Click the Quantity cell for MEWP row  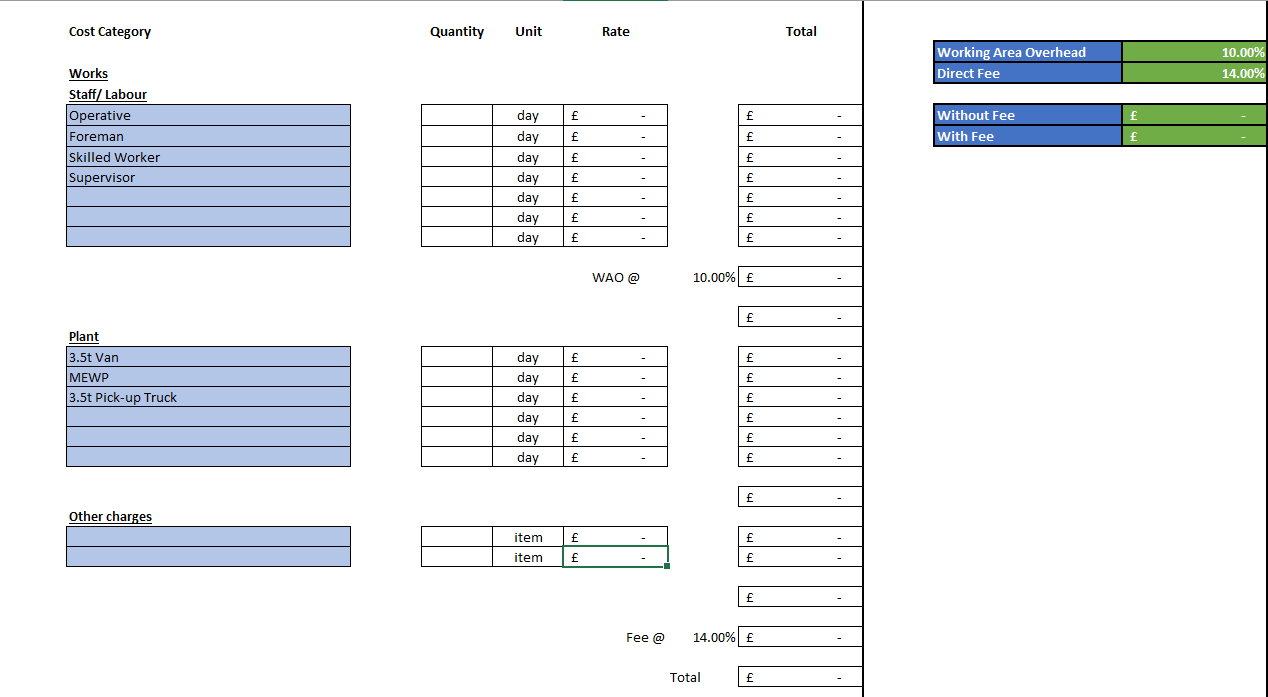[x=456, y=377]
